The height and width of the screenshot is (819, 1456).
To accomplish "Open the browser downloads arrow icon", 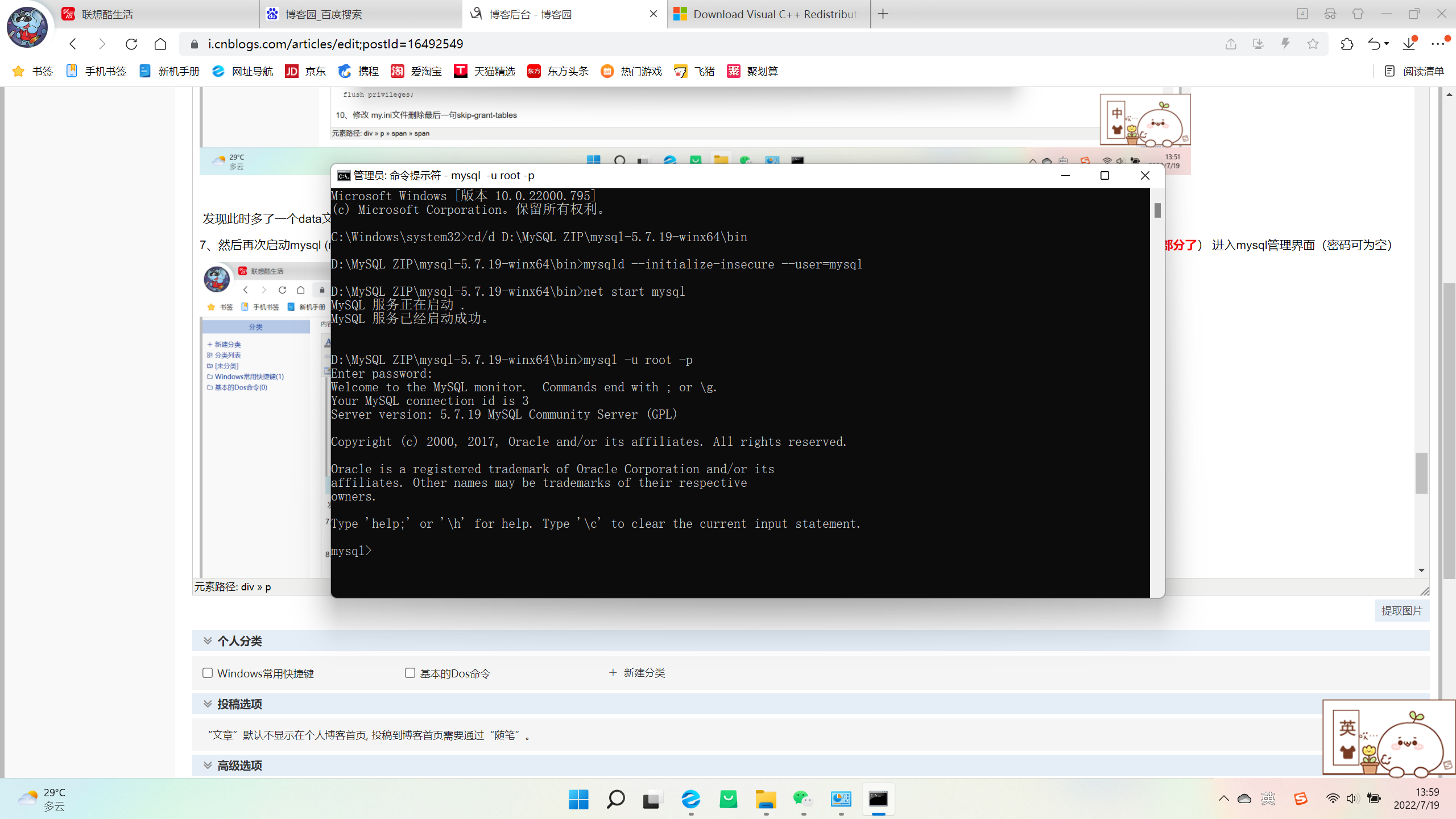I will tap(1409, 44).
